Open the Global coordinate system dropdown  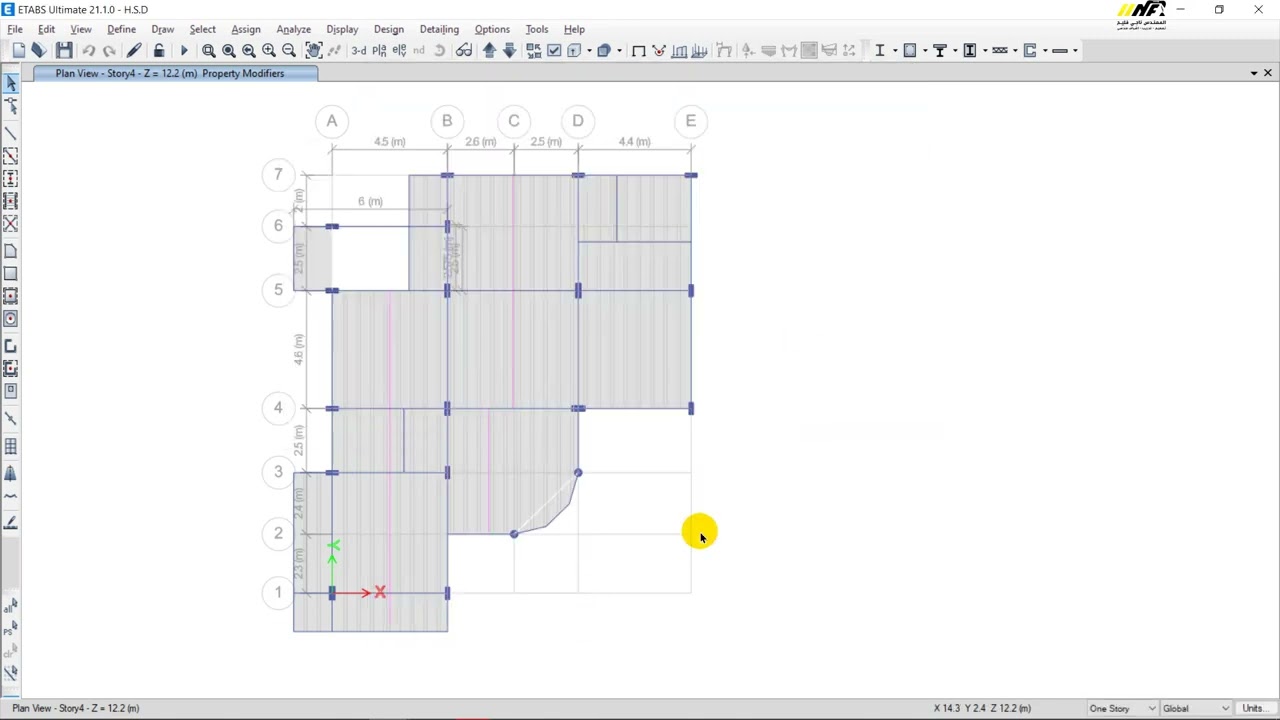[x=1196, y=708]
